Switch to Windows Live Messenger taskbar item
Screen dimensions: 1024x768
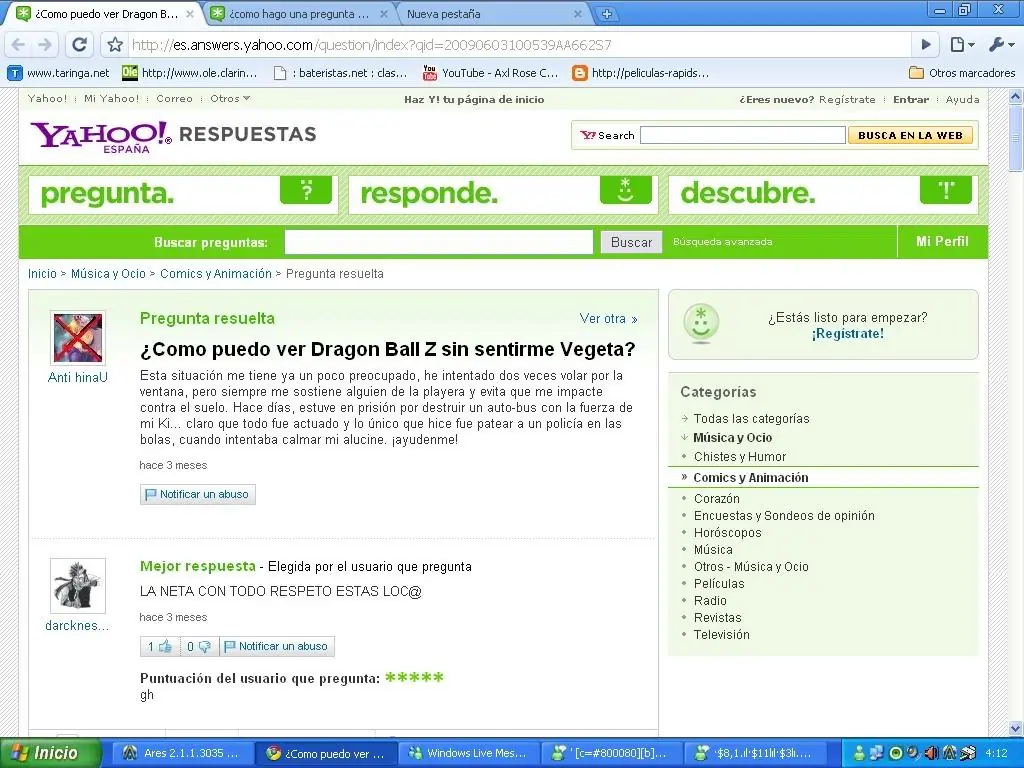tap(468, 754)
